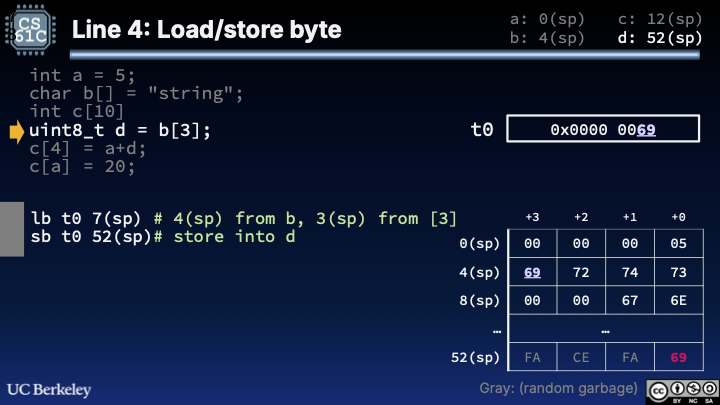This screenshot has width=720, height=405.
Task: Click the lb t0 7(sp) instruction
Action: click(88, 218)
